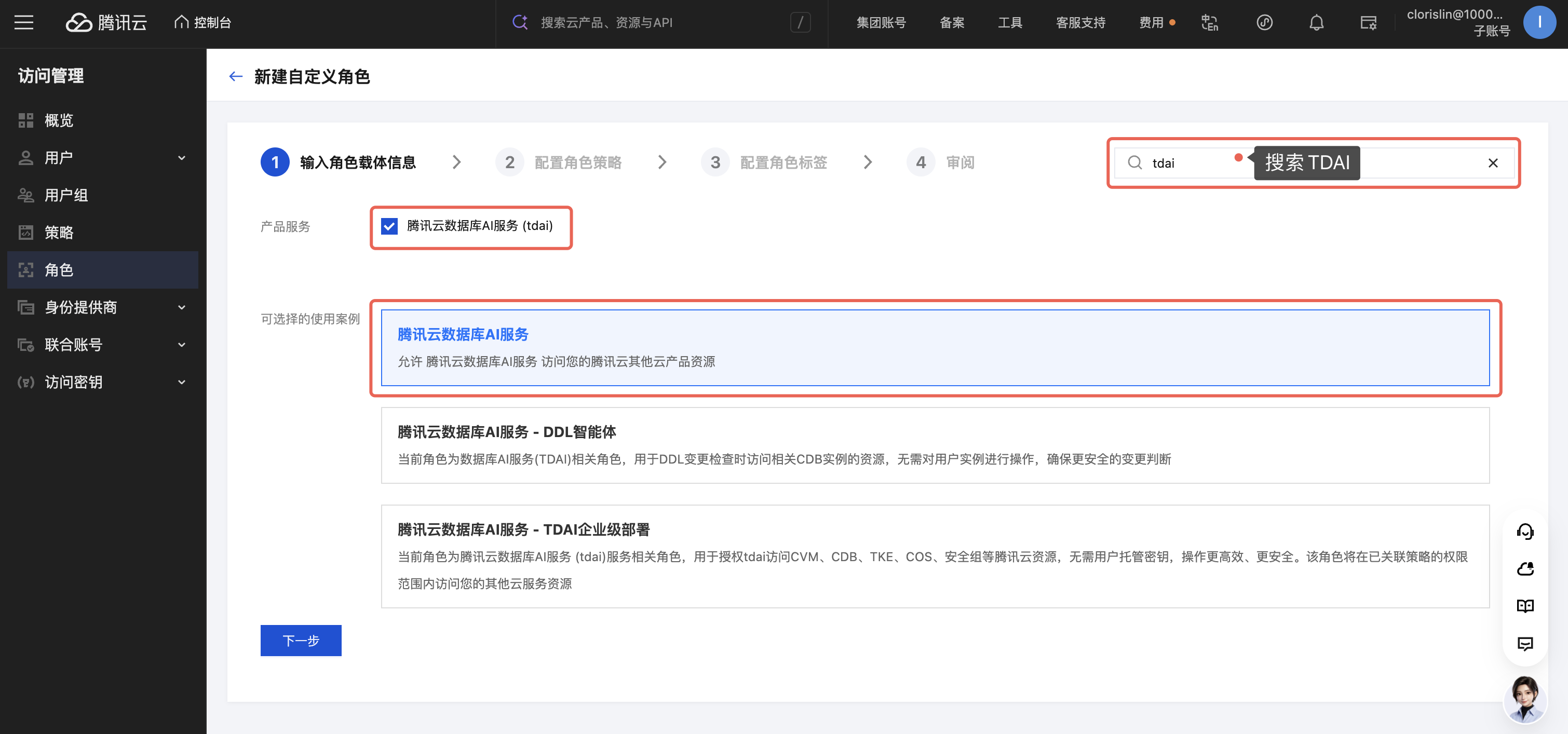This screenshot has height=734, width=1568.
Task: Uncheck the 腾讯云数据库AI服务 (tdai) checkbox
Action: (389, 226)
